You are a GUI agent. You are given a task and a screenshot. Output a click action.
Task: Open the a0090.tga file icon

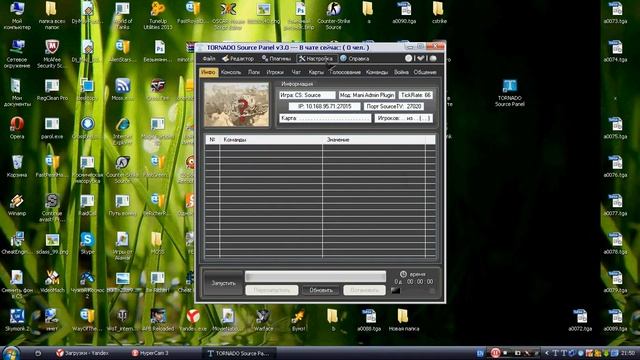point(404,12)
